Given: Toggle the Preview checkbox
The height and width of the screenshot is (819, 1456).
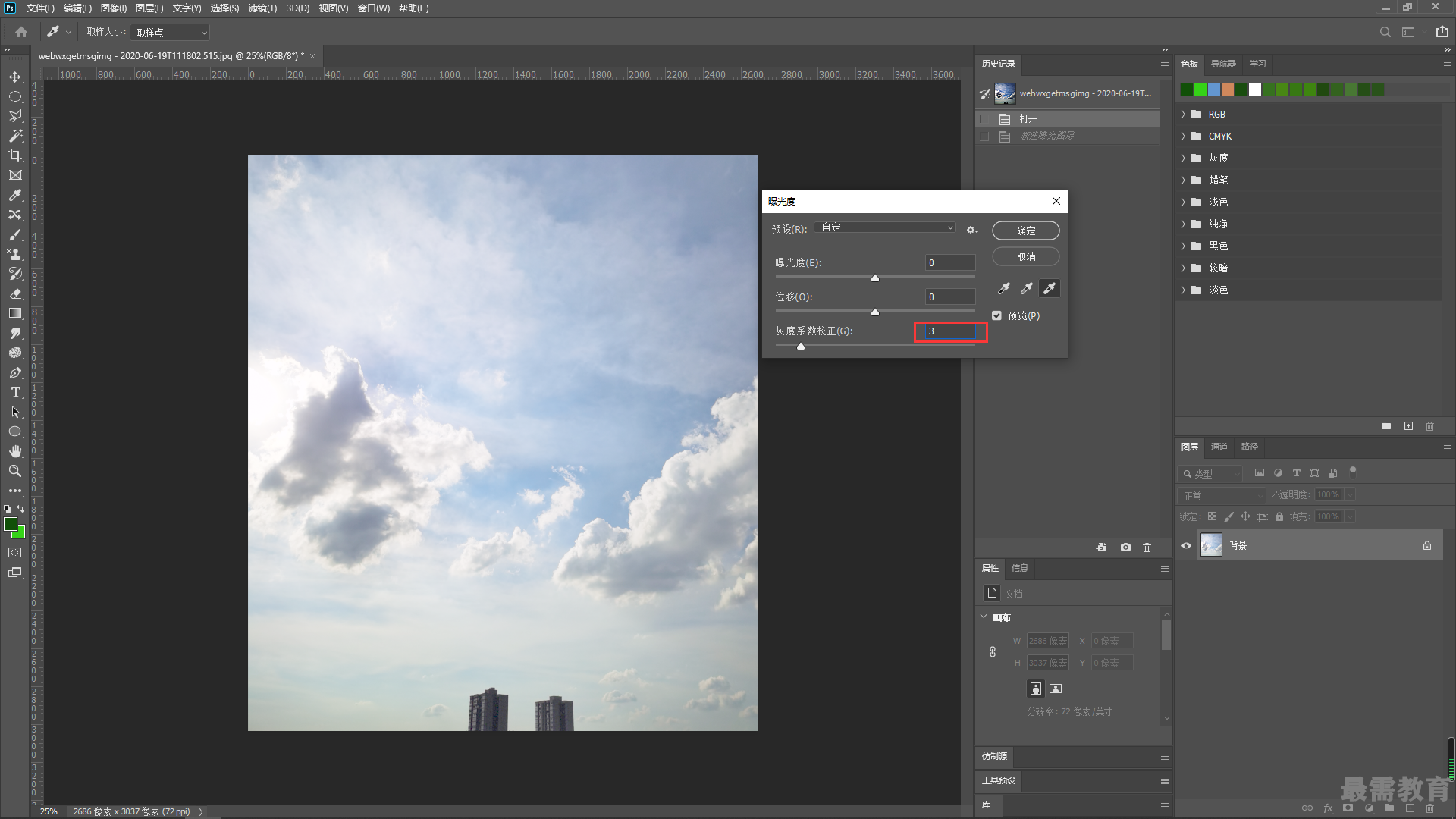Looking at the screenshot, I should (996, 315).
